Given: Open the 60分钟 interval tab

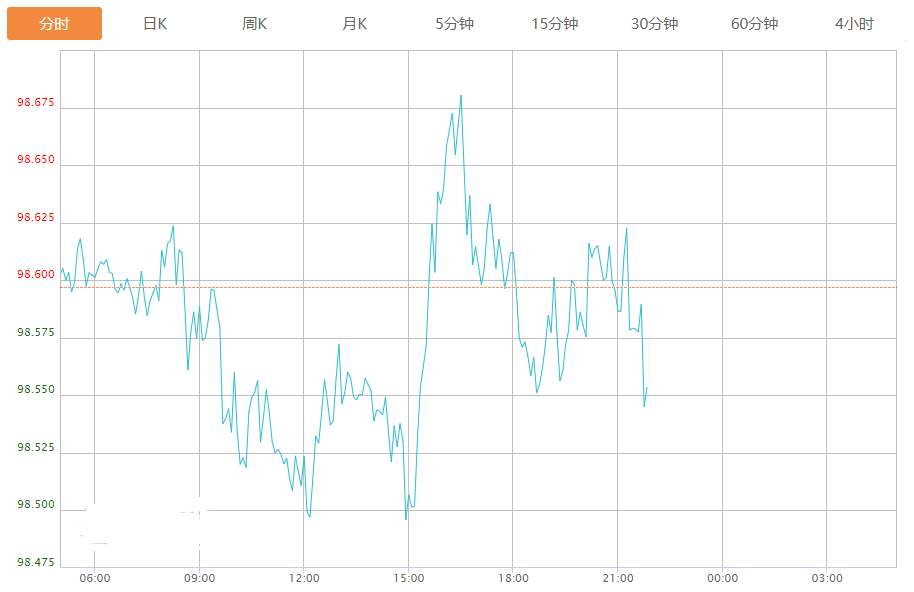Looking at the screenshot, I should pos(754,24).
